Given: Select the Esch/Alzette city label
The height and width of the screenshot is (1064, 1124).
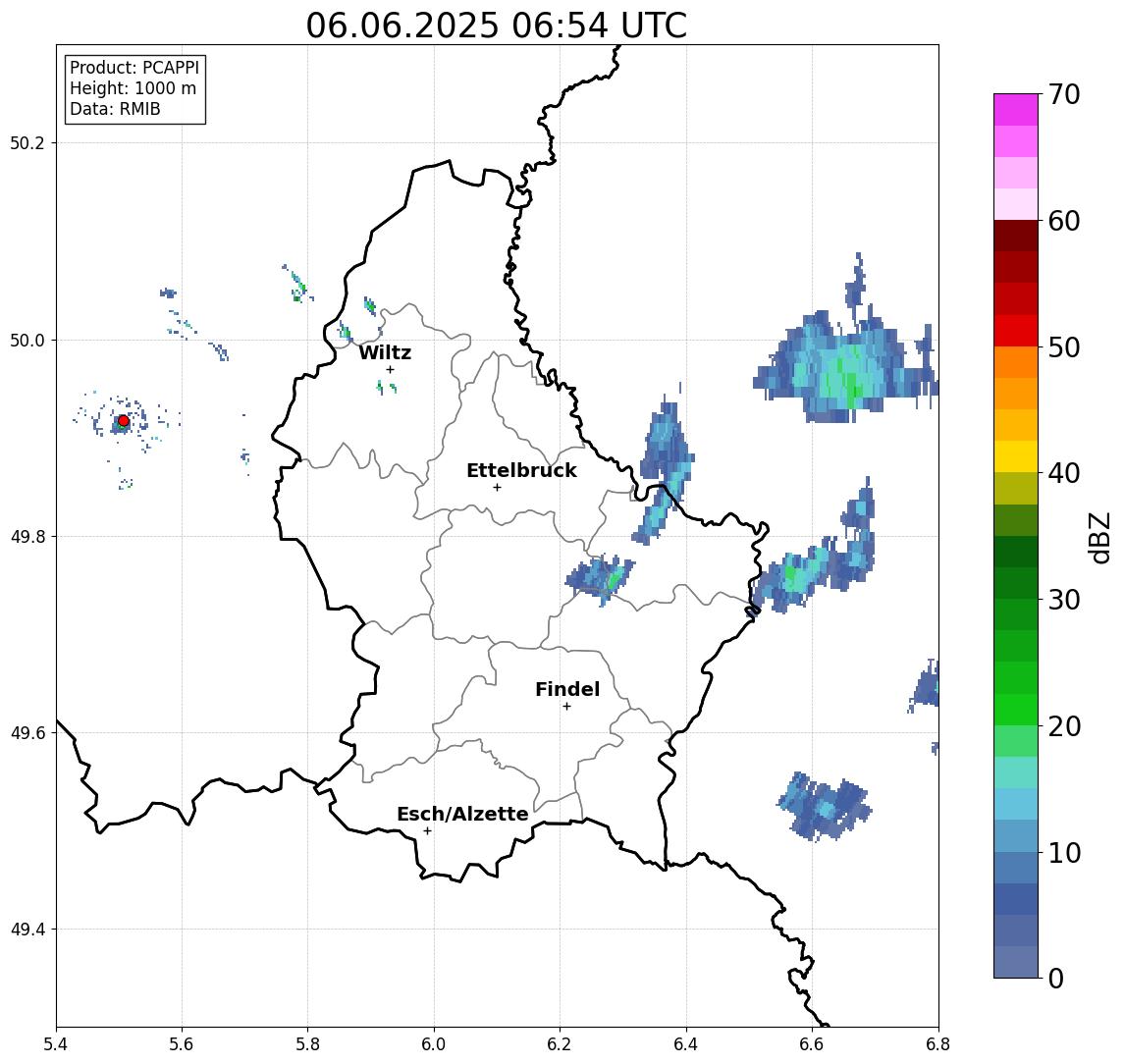Looking at the screenshot, I should pyautogui.click(x=462, y=814).
